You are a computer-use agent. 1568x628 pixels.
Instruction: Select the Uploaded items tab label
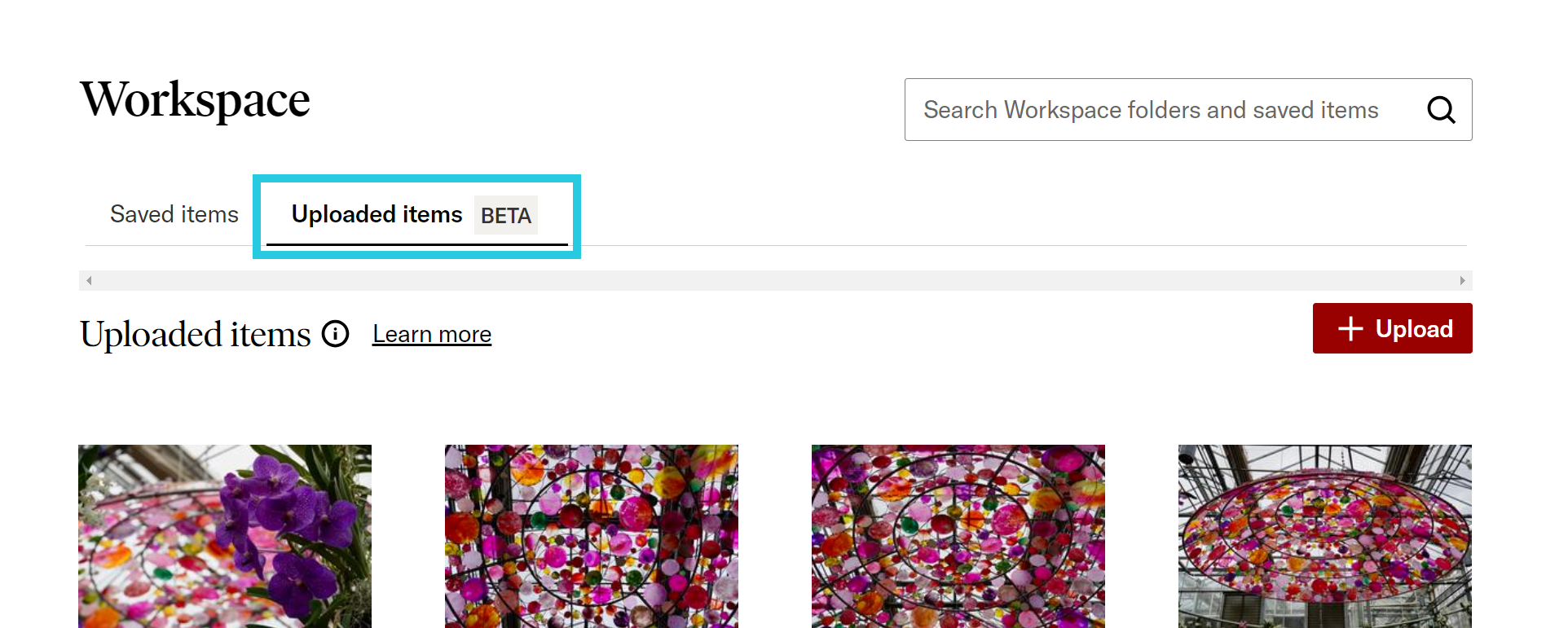click(377, 214)
